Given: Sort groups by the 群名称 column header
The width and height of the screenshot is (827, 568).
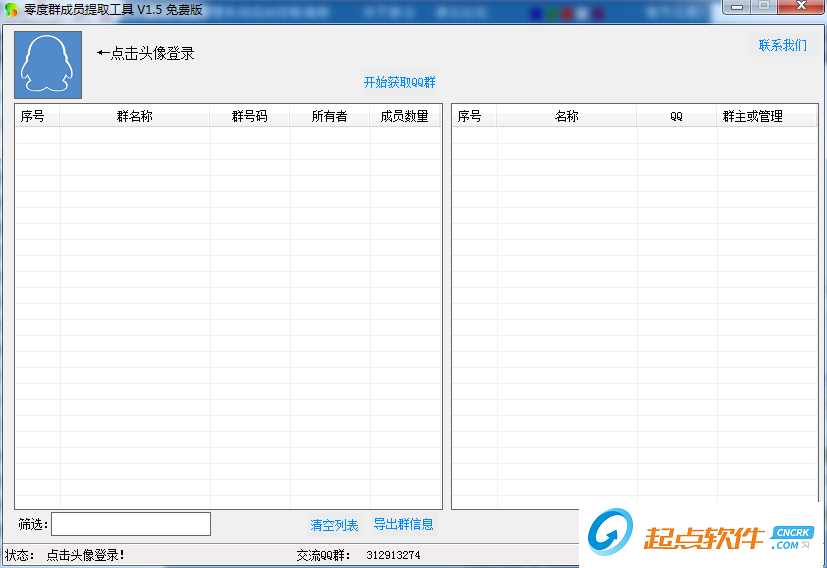Looking at the screenshot, I should point(134,116).
